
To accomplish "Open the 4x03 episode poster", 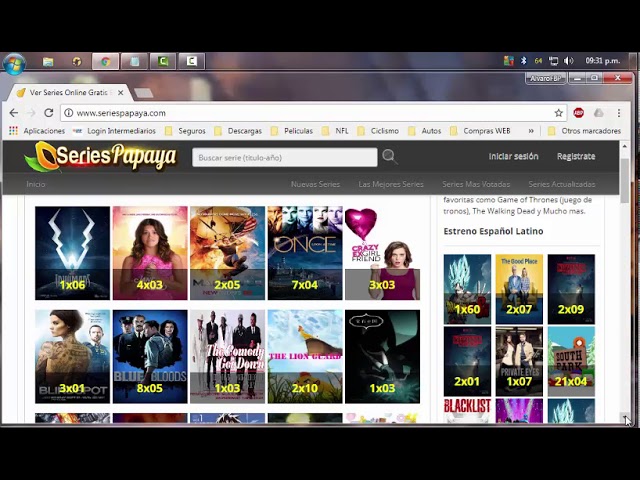I will pos(150,253).
